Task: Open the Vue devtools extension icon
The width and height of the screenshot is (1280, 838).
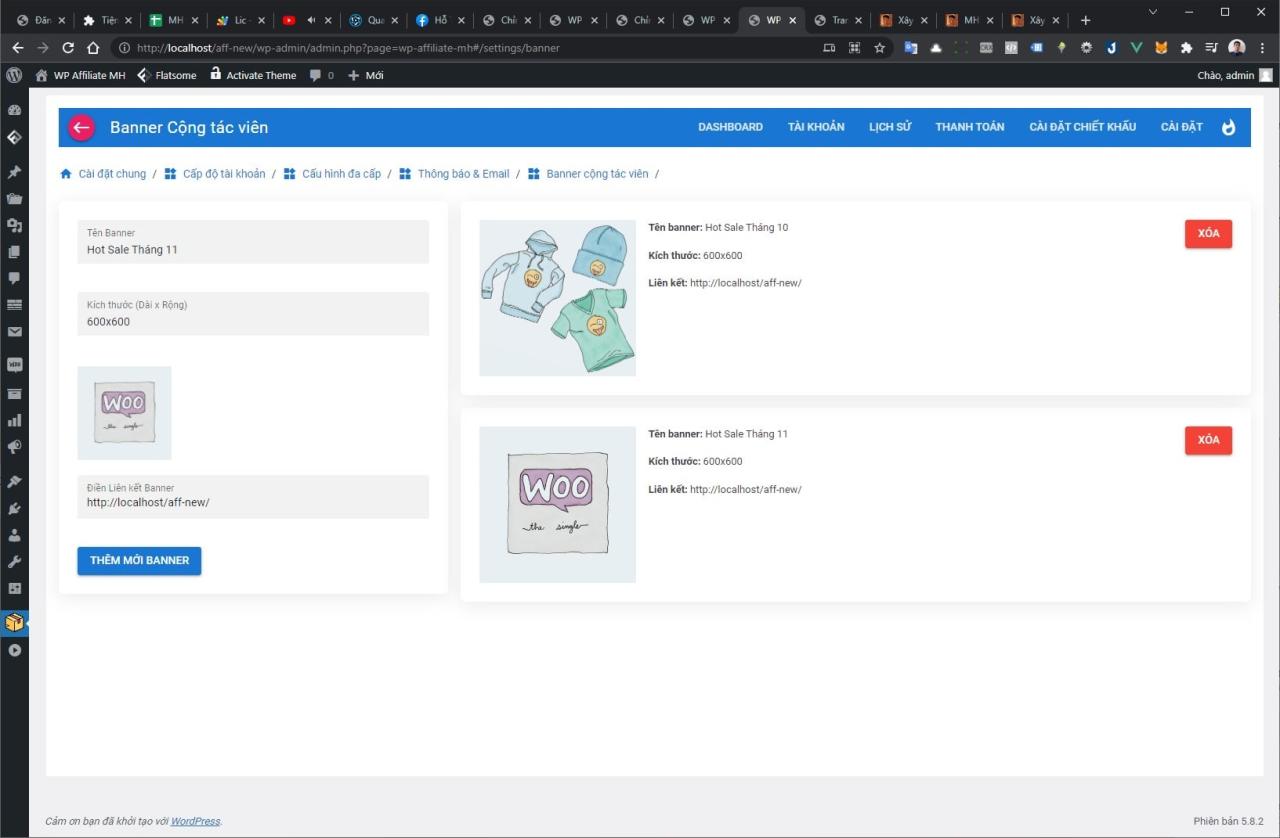Action: pyautogui.click(x=1135, y=47)
